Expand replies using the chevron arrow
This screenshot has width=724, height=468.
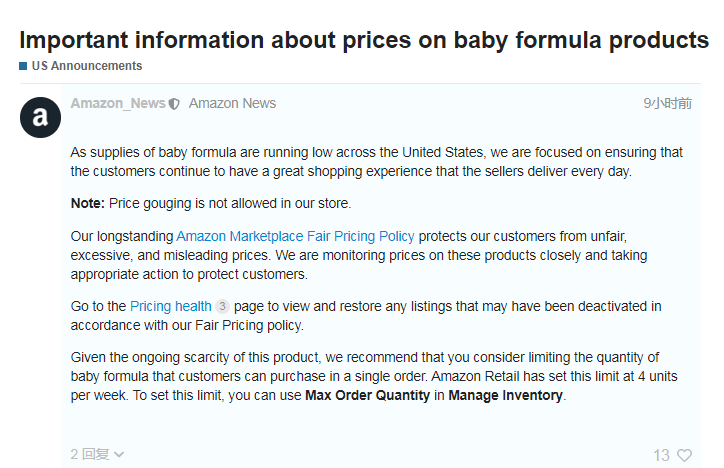pyautogui.click(x=119, y=455)
